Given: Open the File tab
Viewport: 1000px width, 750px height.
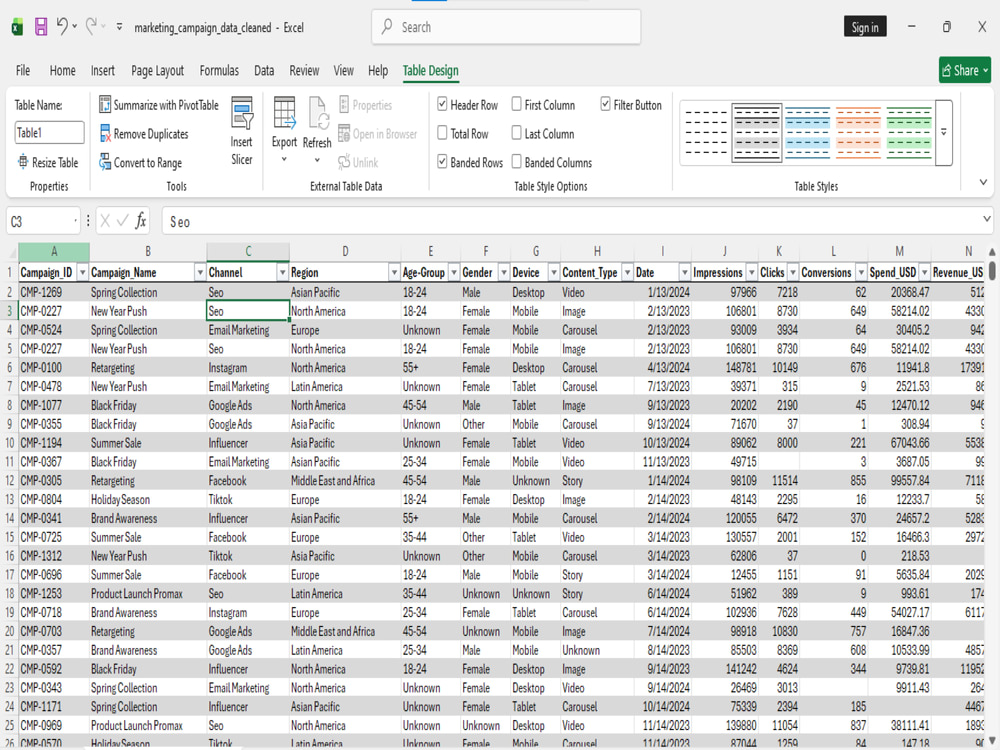Looking at the screenshot, I should (23, 70).
